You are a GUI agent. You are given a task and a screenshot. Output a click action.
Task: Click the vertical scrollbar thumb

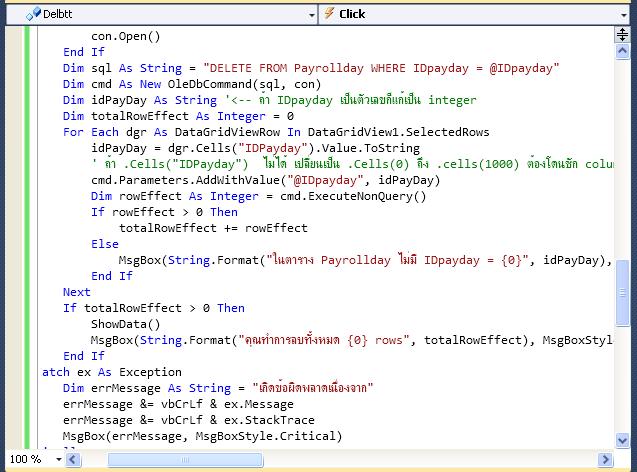click(622, 292)
